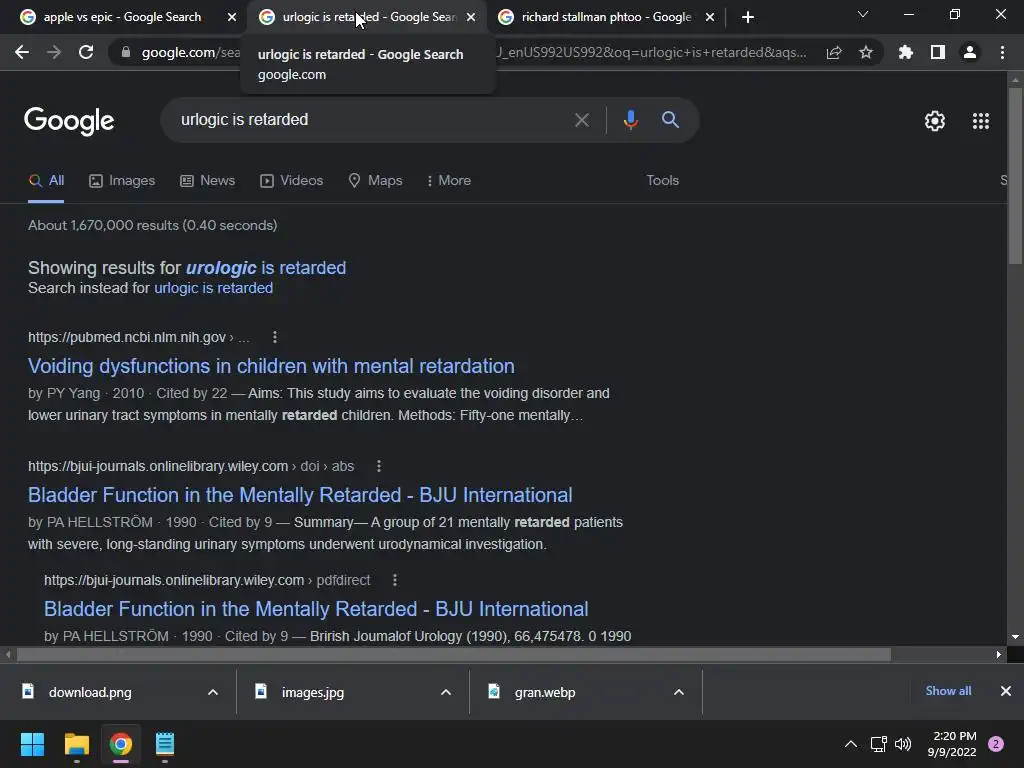Open Notepad from the taskbar

[165, 744]
